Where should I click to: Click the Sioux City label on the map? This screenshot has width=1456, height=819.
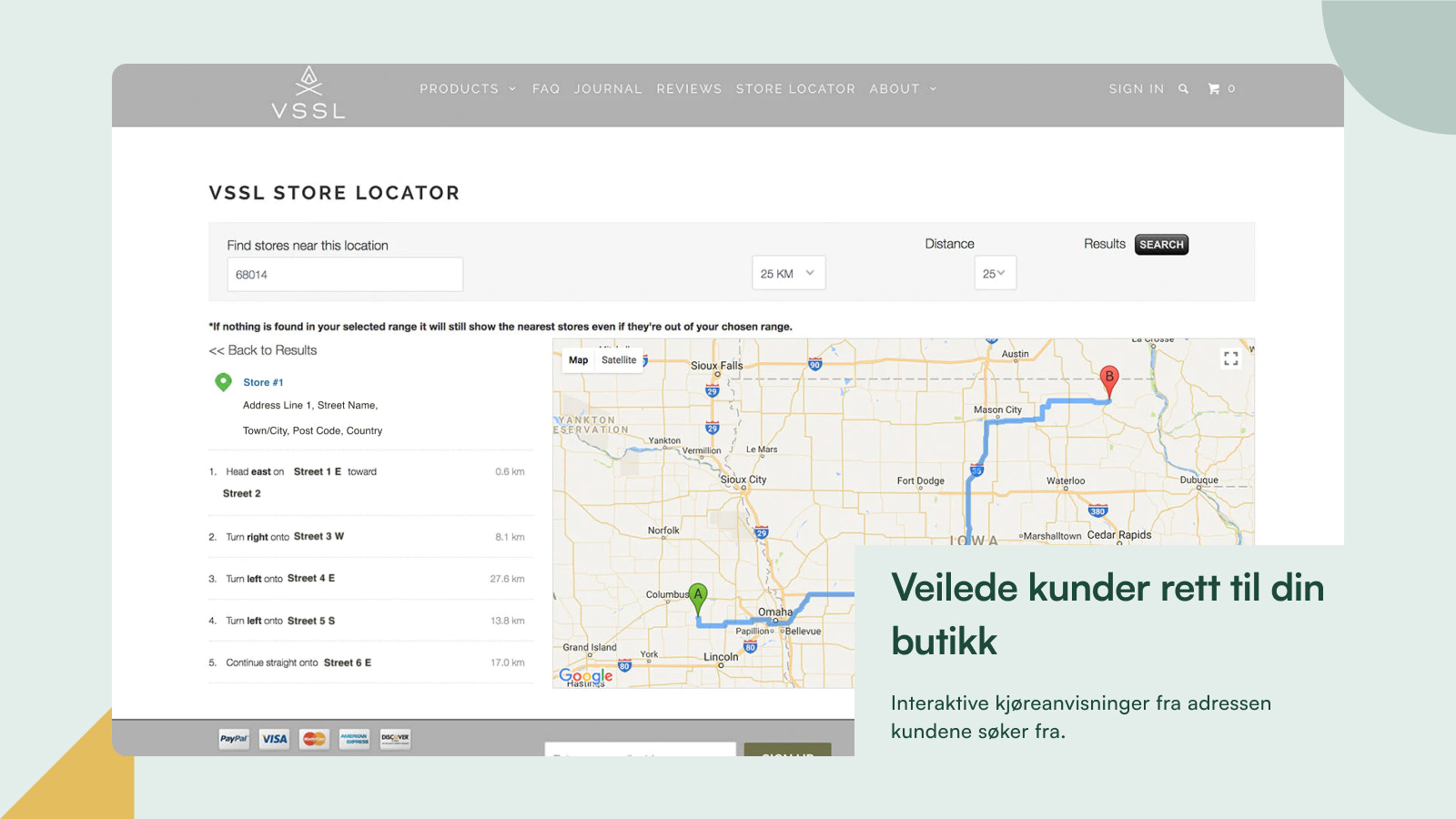(743, 480)
